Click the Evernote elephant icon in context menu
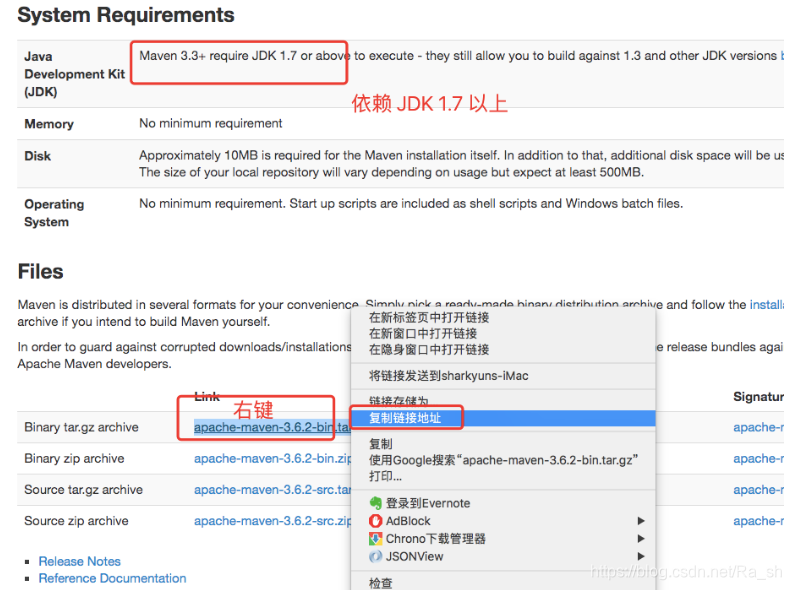791x590 pixels. [375, 503]
